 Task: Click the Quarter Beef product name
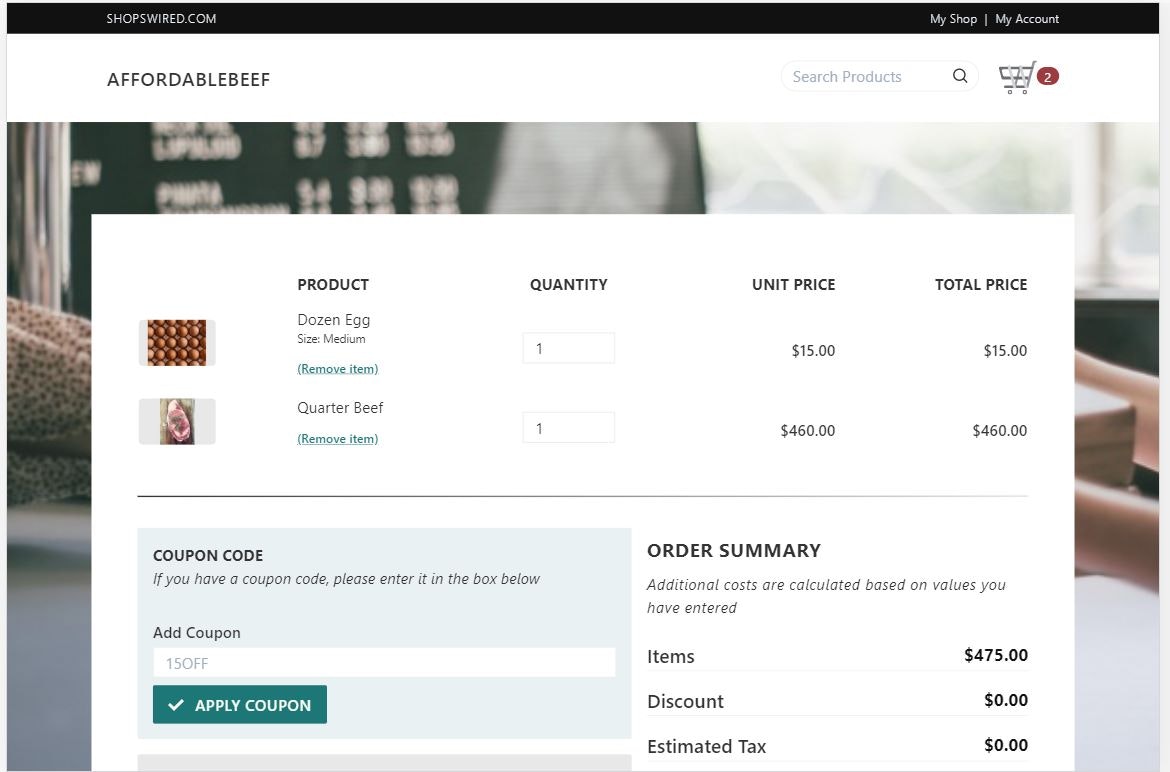[340, 407]
